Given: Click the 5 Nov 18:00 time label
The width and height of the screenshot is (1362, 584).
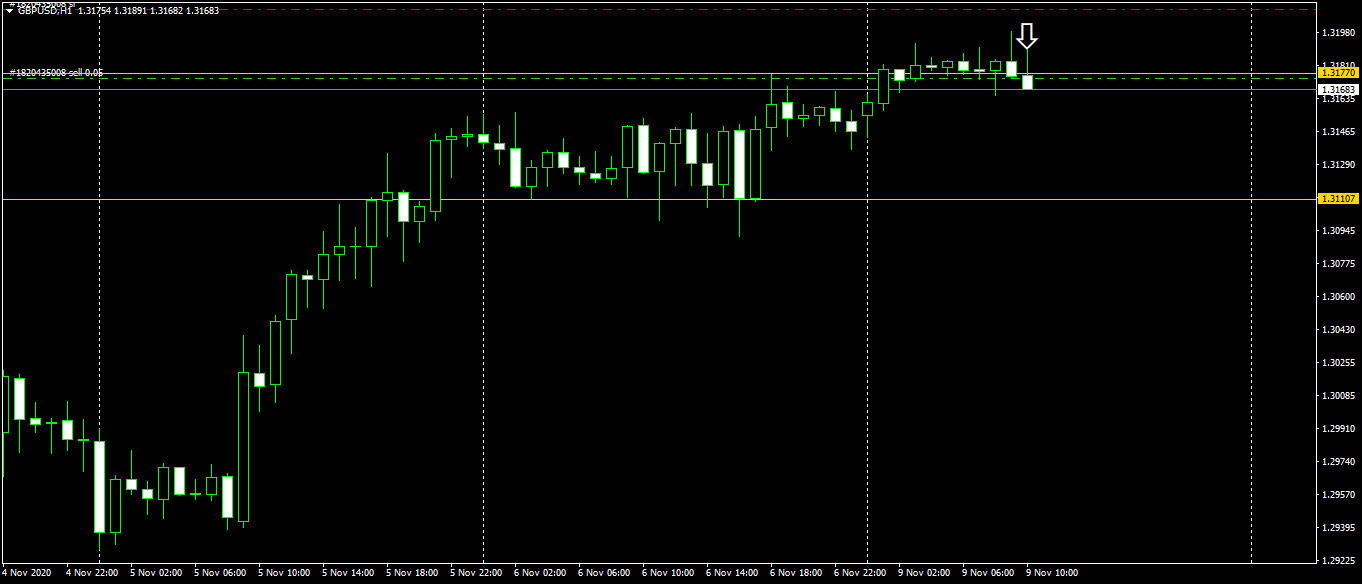Looking at the screenshot, I should tap(412, 573).
